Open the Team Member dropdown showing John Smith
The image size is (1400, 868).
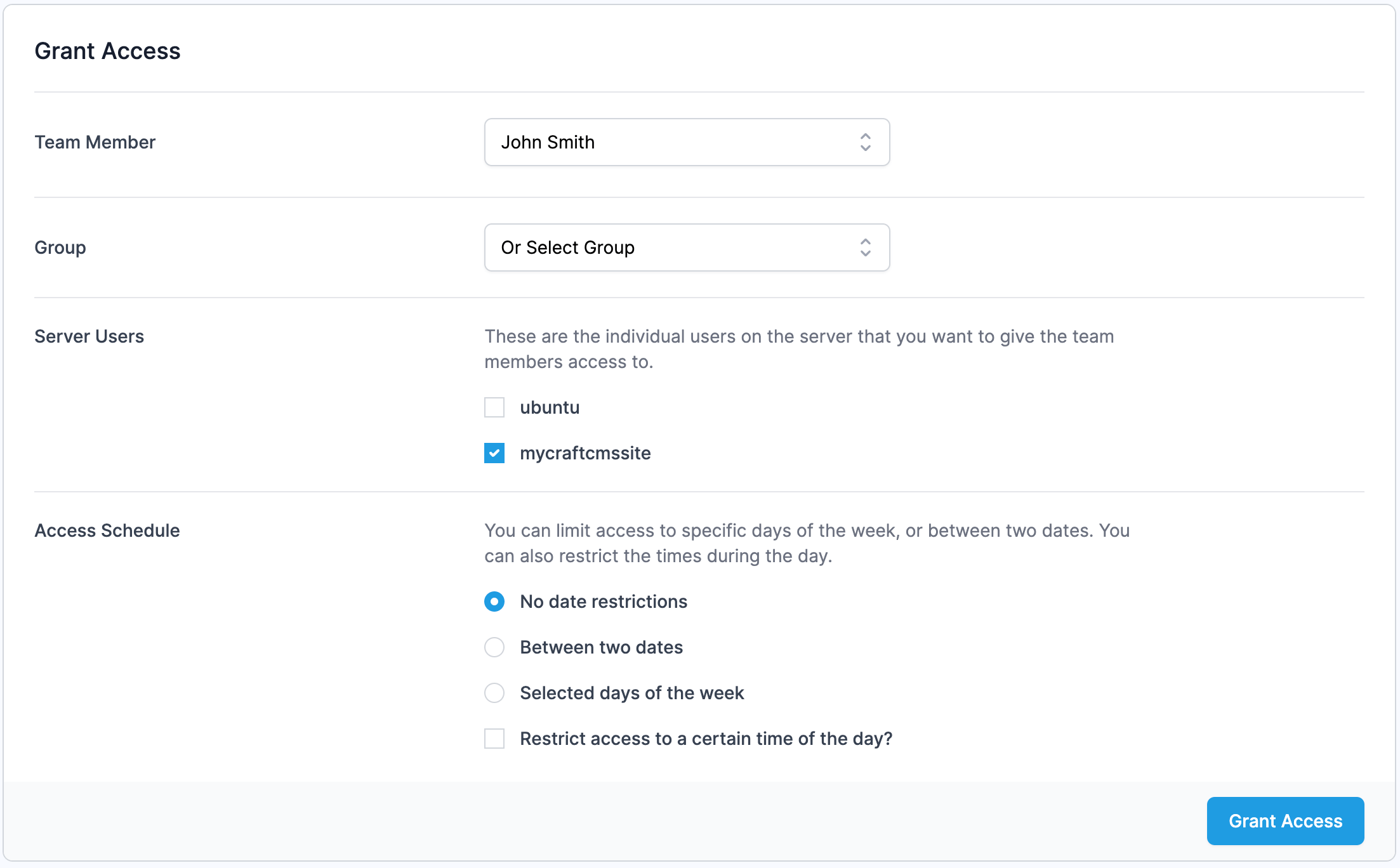687,142
